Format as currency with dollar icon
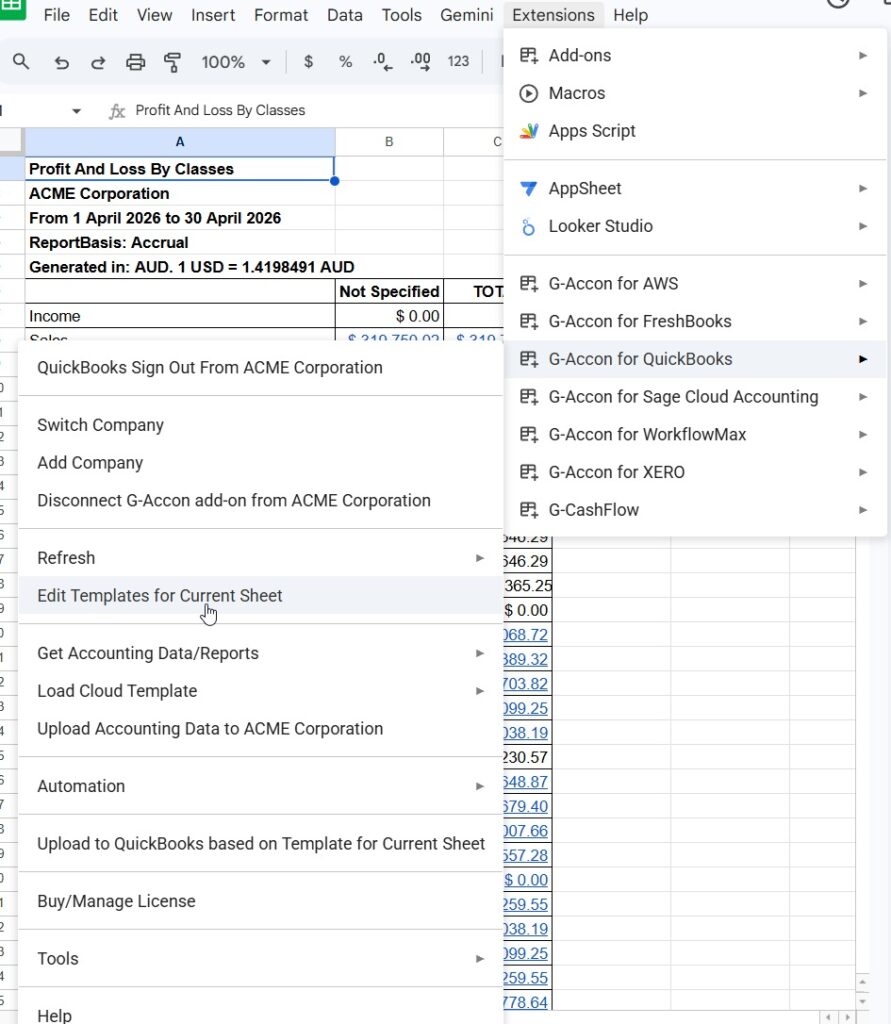This screenshot has height=1024, width=891. pos(308,62)
